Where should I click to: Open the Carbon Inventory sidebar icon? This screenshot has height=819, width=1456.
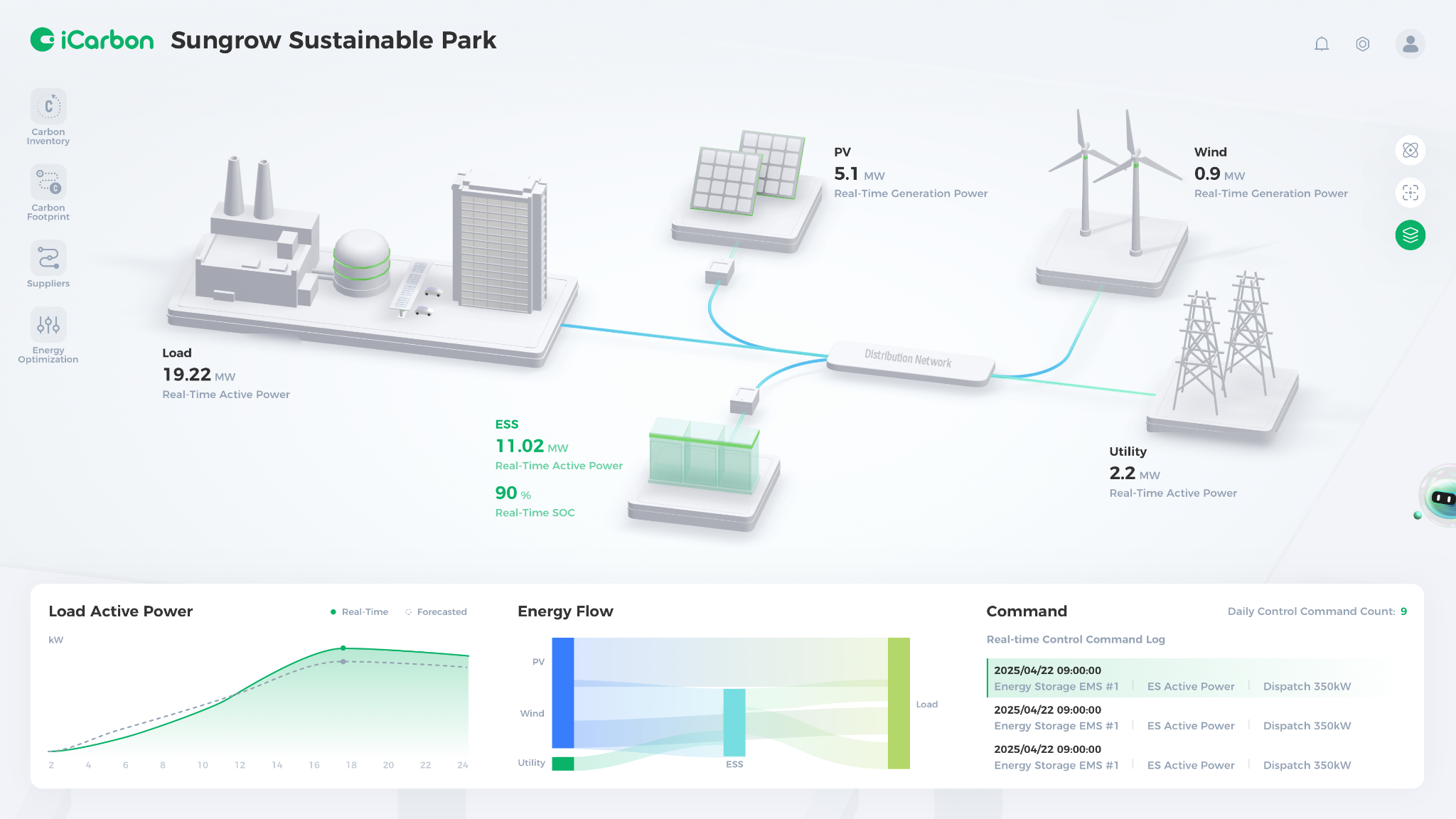tap(48, 107)
